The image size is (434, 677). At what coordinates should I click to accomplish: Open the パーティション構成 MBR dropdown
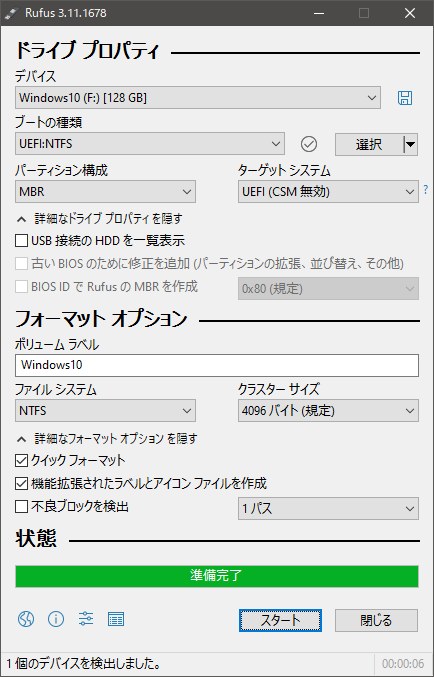(105, 192)
